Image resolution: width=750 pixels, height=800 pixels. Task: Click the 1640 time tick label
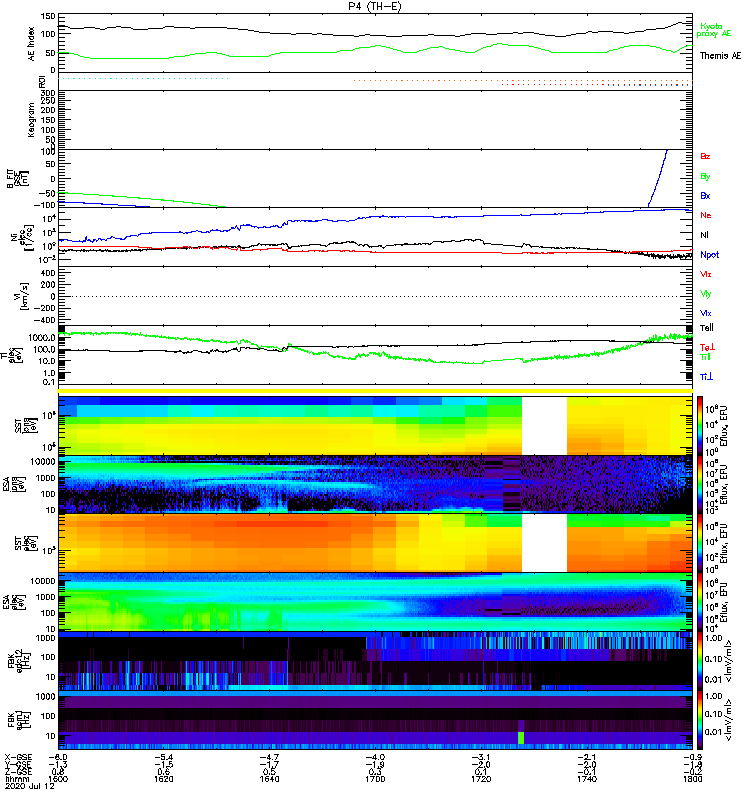coord(269,779)
